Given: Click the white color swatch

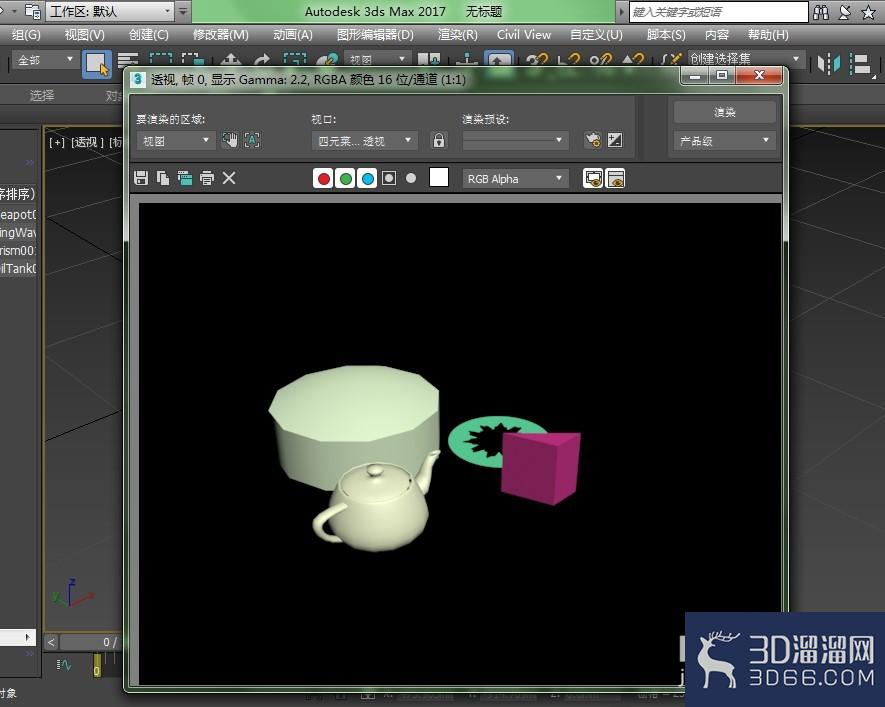Looking at the screenshot, I should 439,177.
